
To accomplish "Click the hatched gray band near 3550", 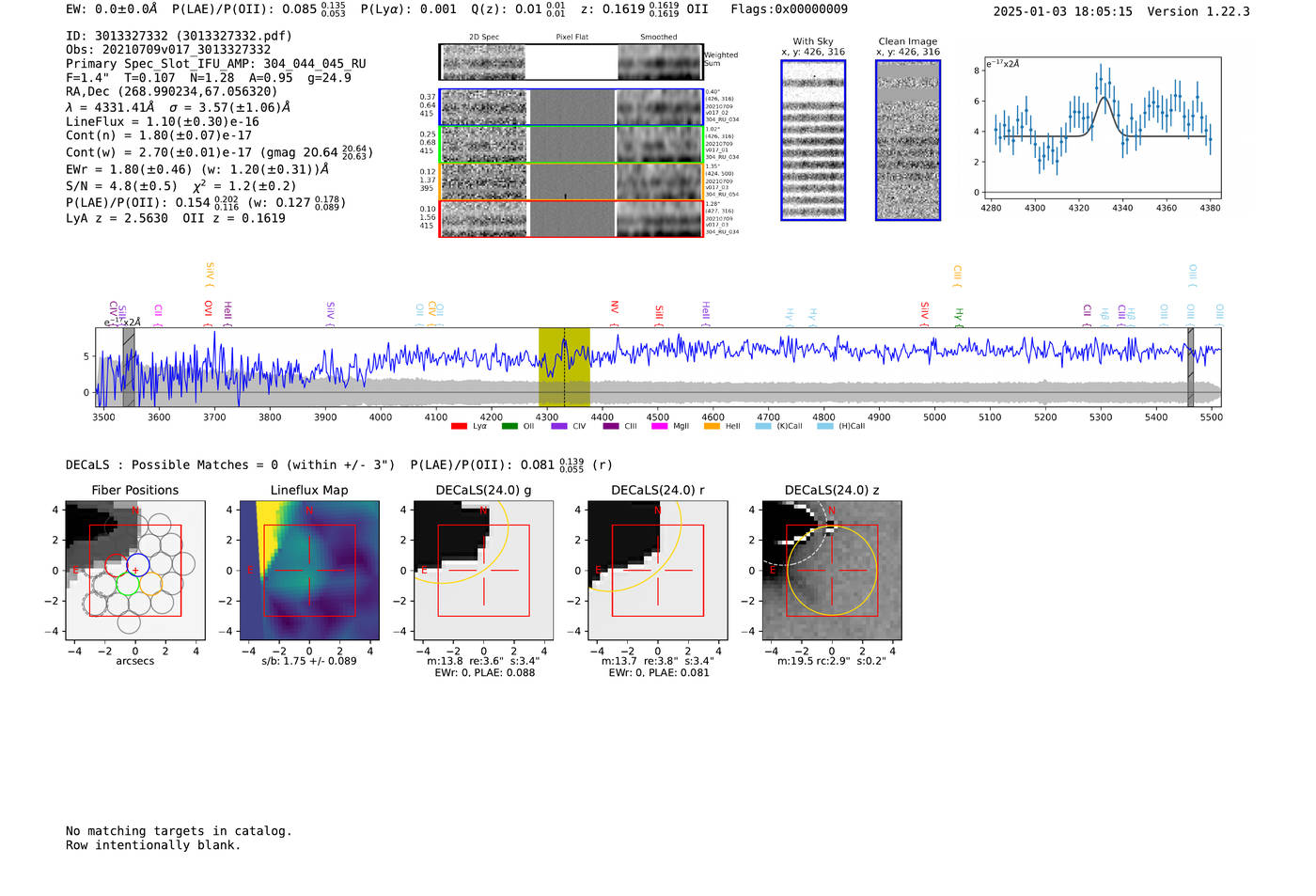I will click(129, 367).
